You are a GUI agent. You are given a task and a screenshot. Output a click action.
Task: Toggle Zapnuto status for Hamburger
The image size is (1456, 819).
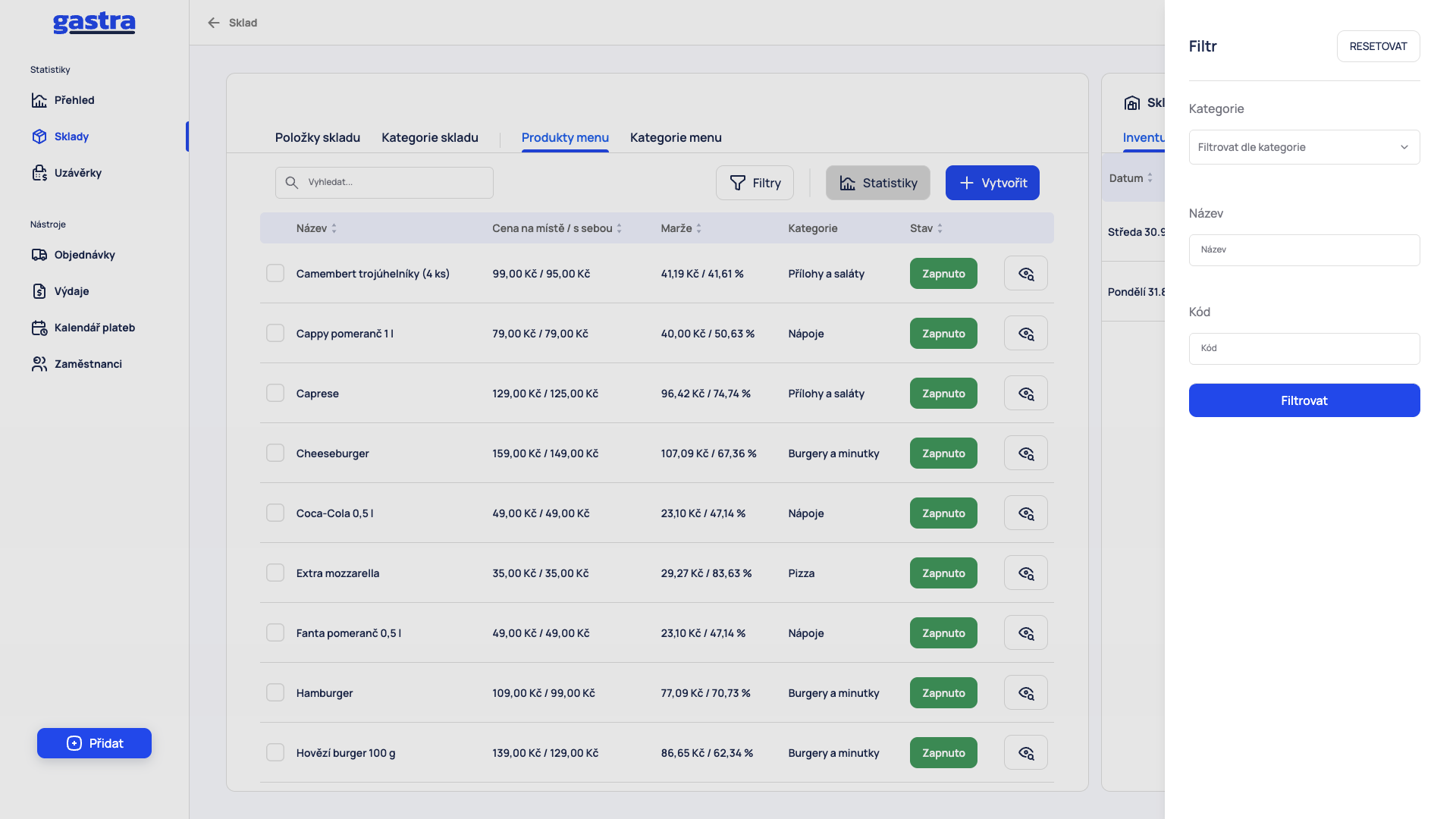click(943, 693)
